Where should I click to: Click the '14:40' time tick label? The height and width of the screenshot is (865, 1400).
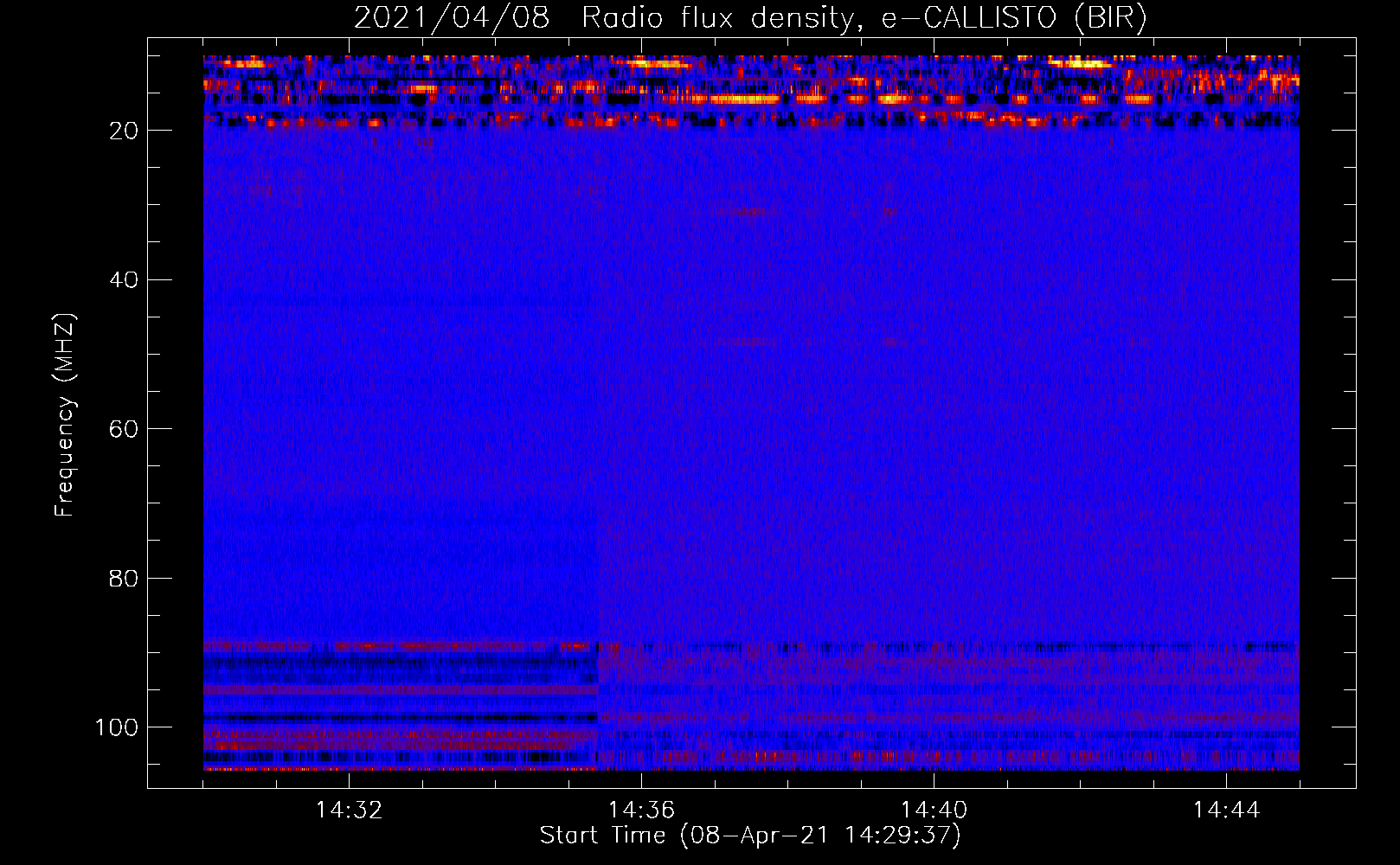pos(934,811)
